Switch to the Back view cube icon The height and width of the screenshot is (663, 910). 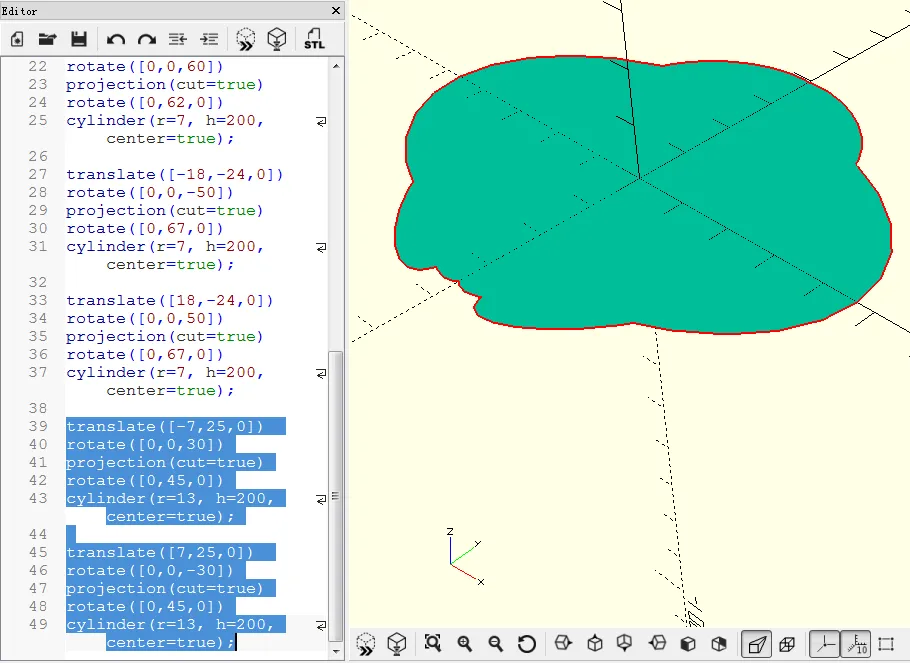719,644
